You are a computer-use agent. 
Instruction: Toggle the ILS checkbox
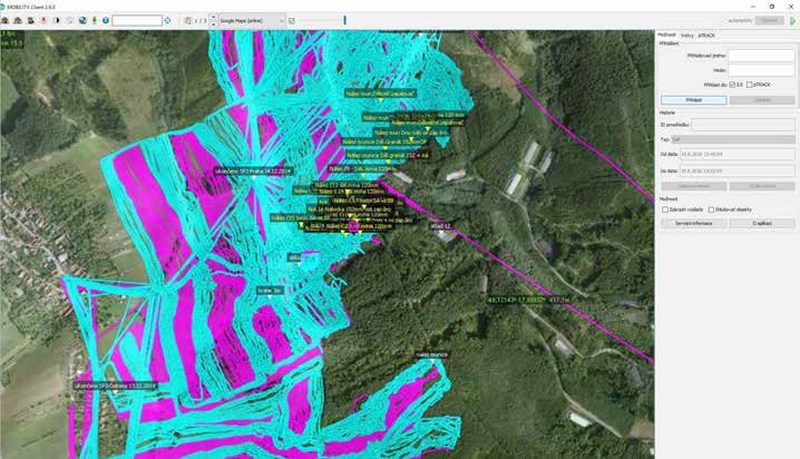(733, 84)
